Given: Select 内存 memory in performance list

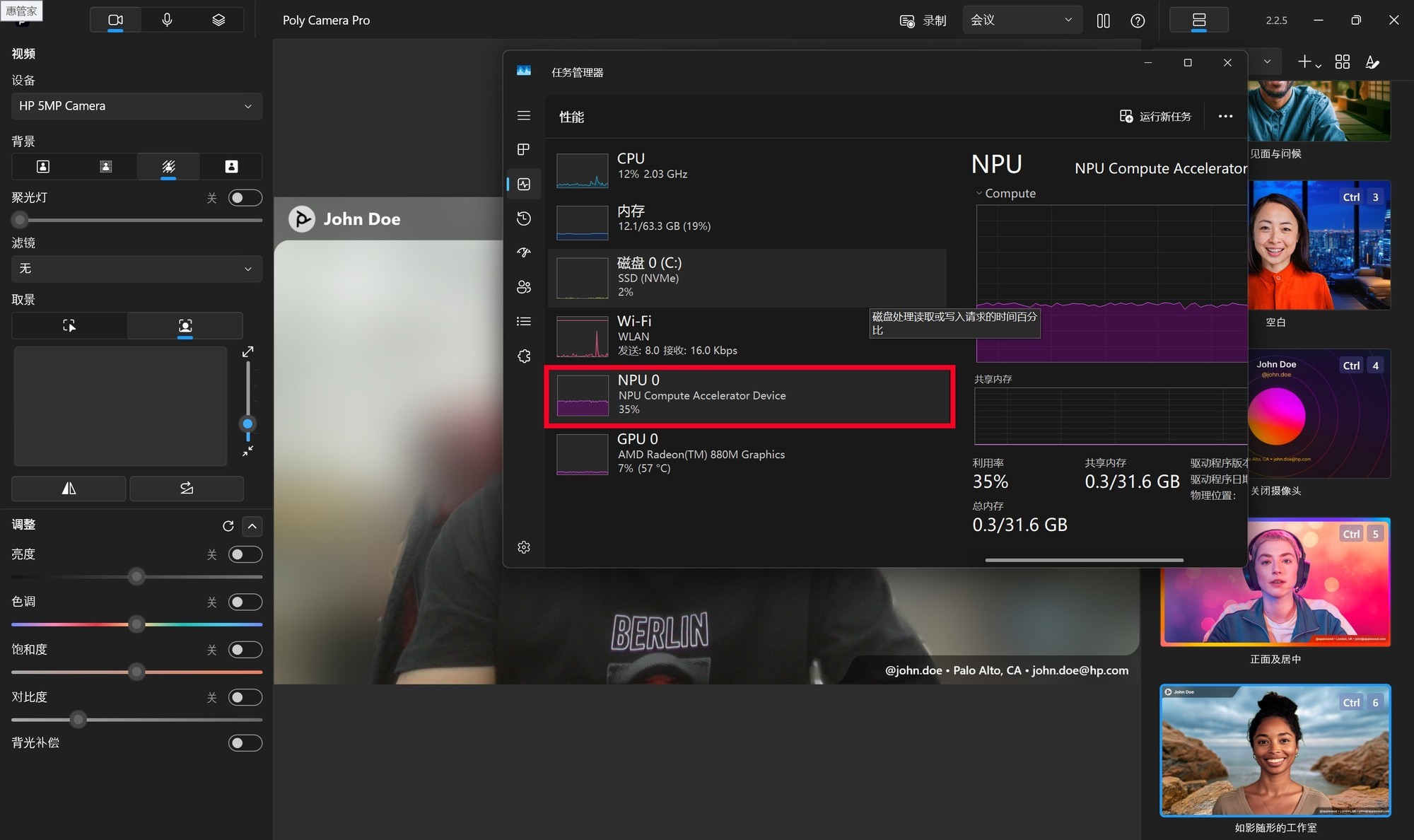Looking at the screenshot, I should coord(747,221).
